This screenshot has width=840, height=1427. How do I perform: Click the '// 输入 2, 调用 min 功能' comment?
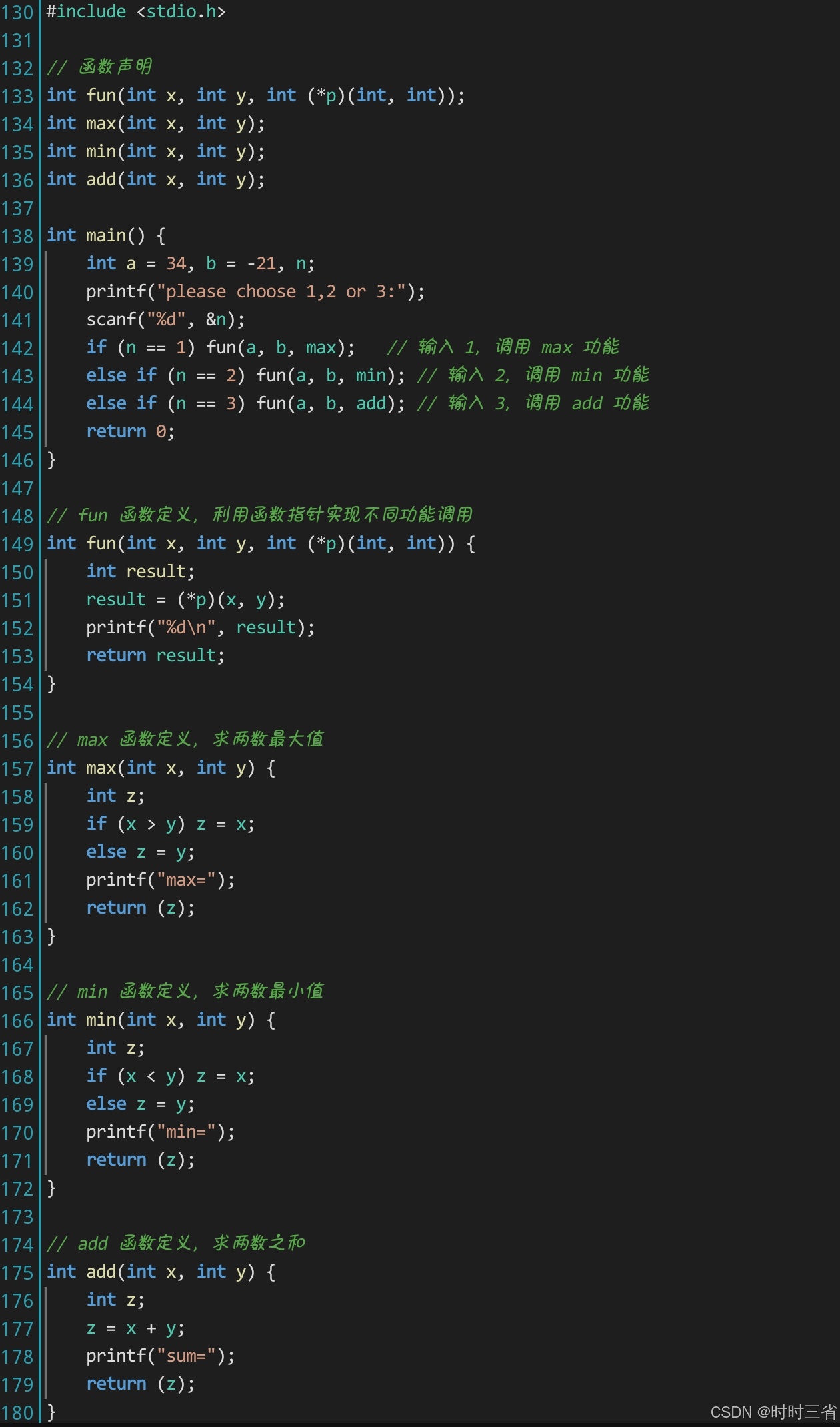point(533,376)
